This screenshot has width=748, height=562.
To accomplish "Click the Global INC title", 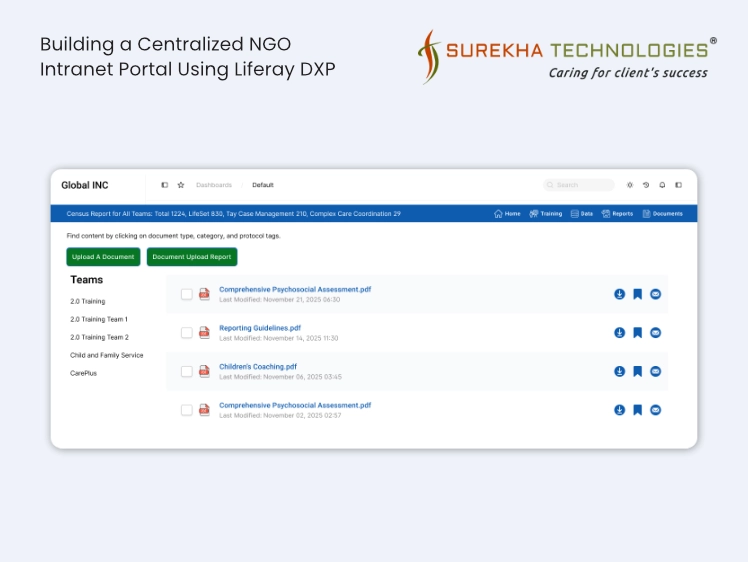I will (85, 185).
